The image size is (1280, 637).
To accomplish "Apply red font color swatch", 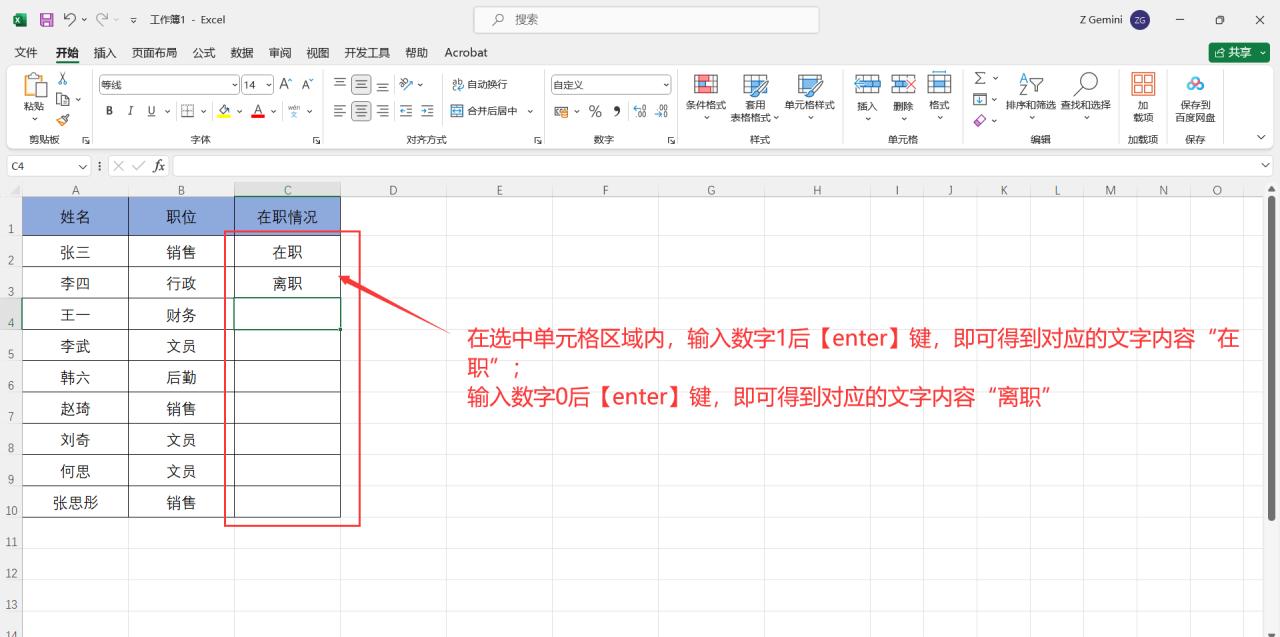I will pos(258,111).
